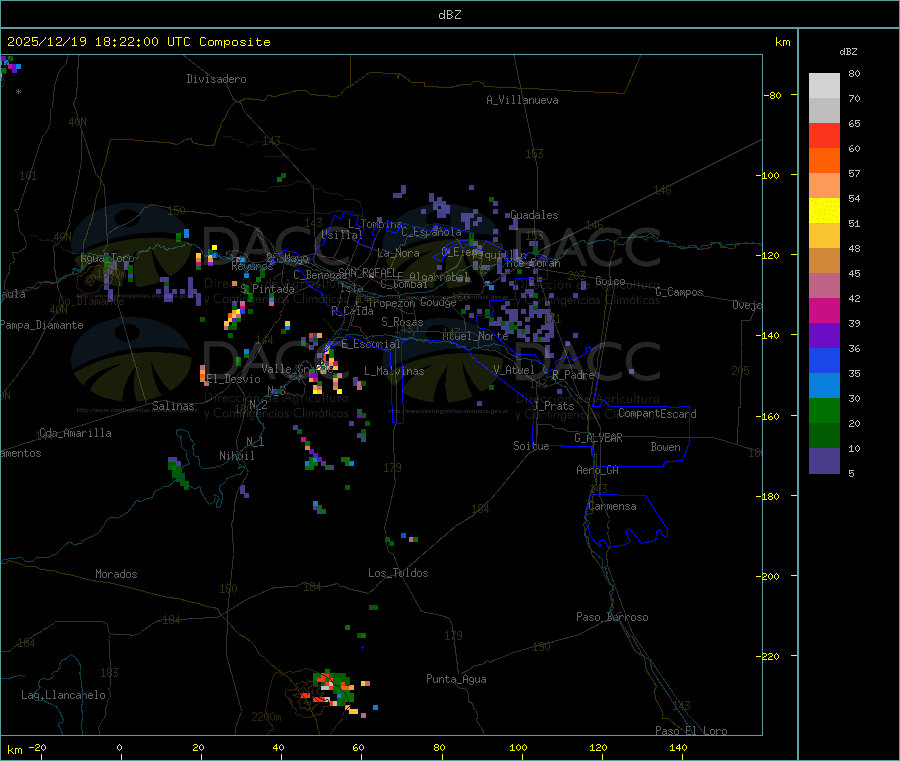Screen dimensions: 900x761
Task: Click the El_Desvio location label
Action: click(x=234, y=379)
